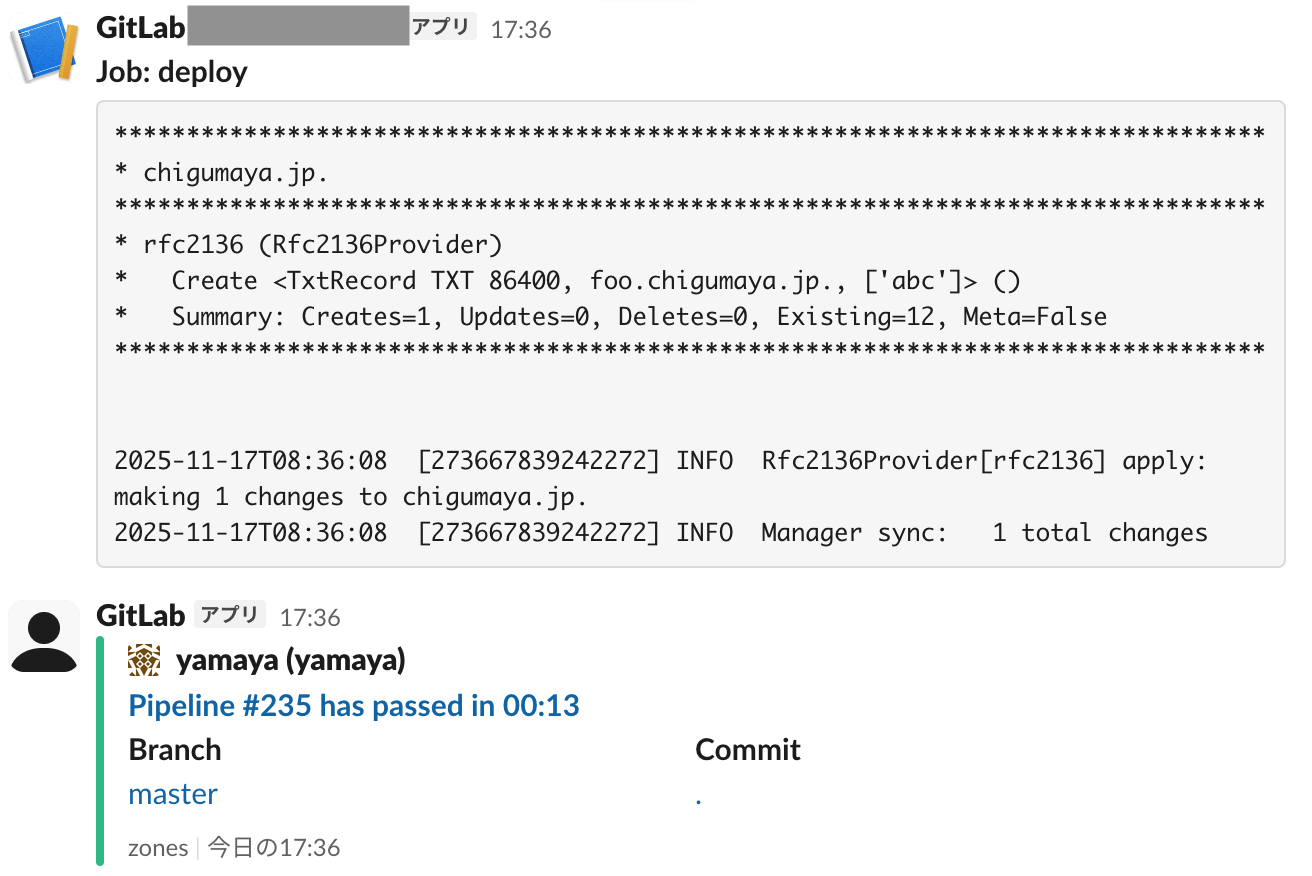Open second message's GitLab sender name

click(141, 616)
